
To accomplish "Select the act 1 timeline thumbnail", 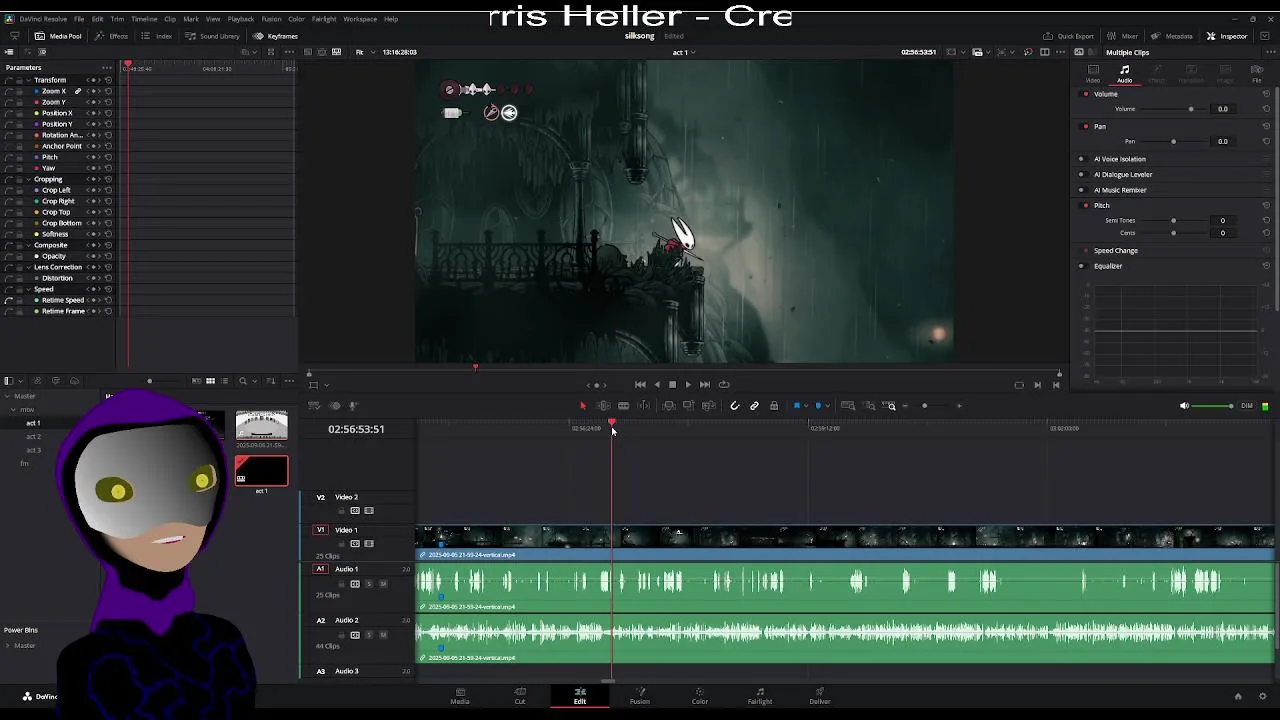I will 261,470.
